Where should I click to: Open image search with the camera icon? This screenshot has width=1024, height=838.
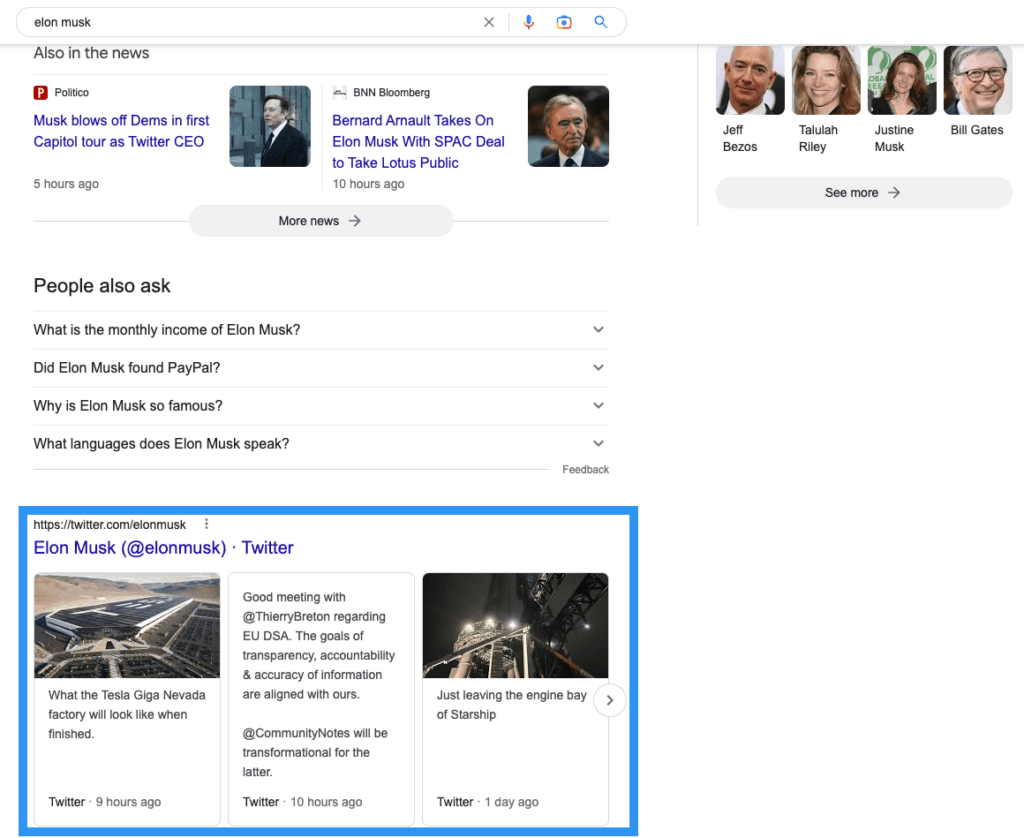coord(564,22)
